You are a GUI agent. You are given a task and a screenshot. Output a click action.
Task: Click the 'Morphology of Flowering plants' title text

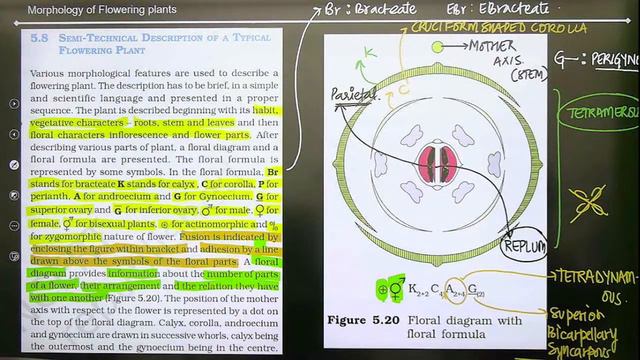(102, 10)
